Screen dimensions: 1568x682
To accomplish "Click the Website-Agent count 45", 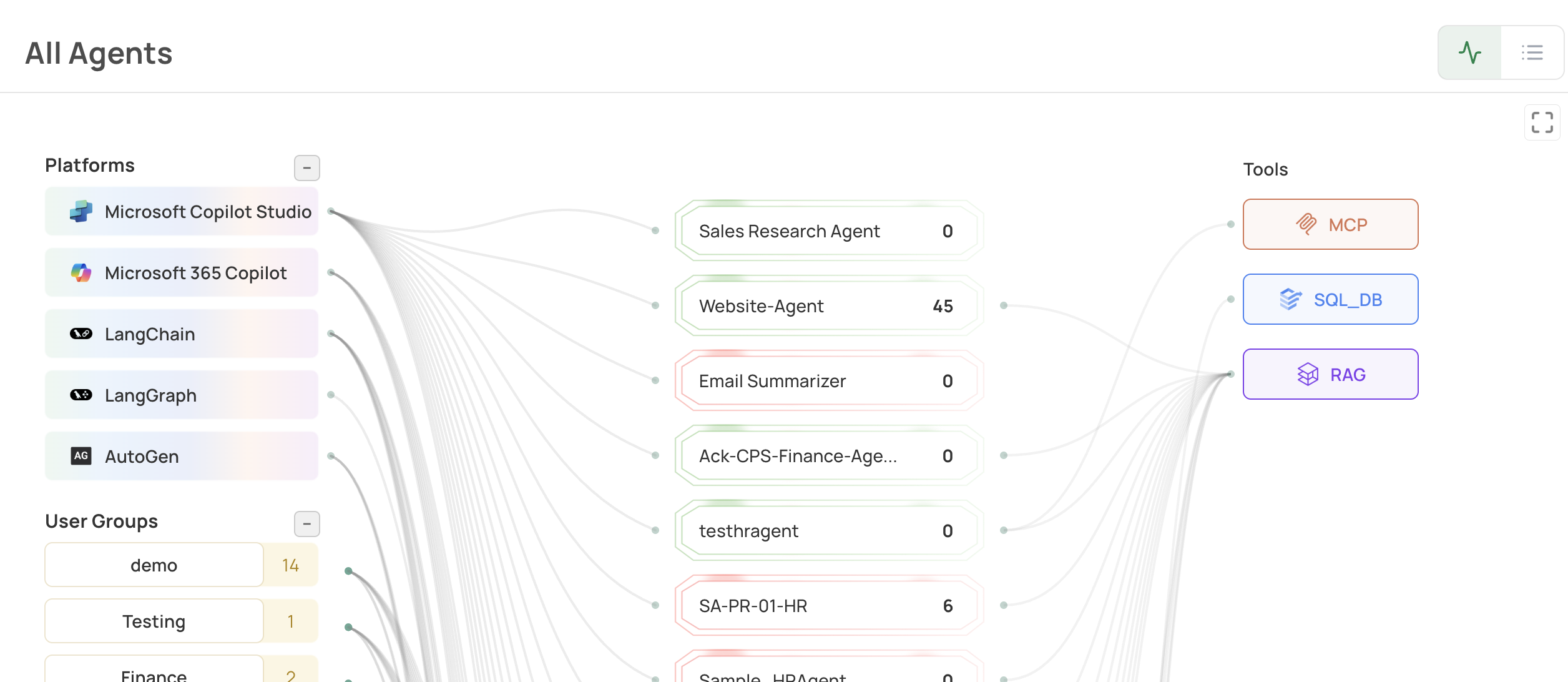I will click(943, 306).
